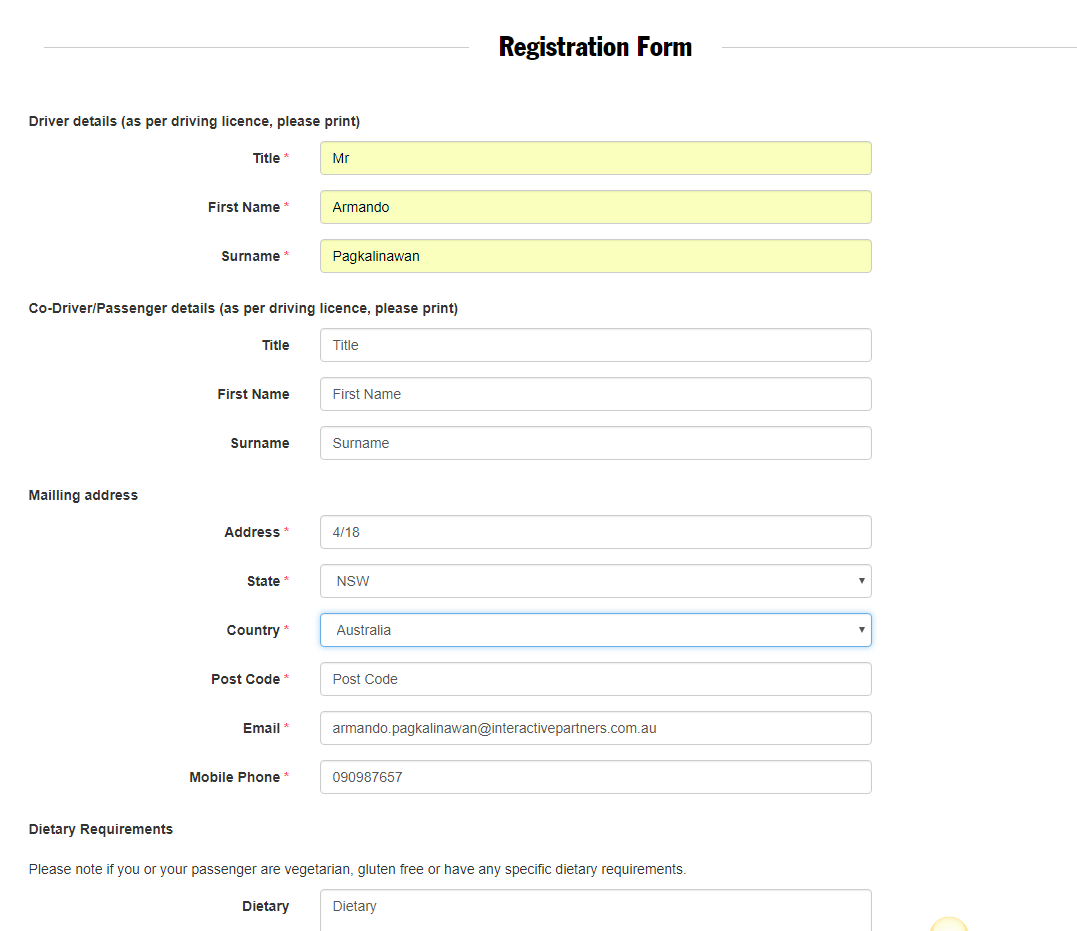Viewport: 1077px width, 931px height.
Task: Click the 'Post Code' label text
Action: click(x=245, y=679)
